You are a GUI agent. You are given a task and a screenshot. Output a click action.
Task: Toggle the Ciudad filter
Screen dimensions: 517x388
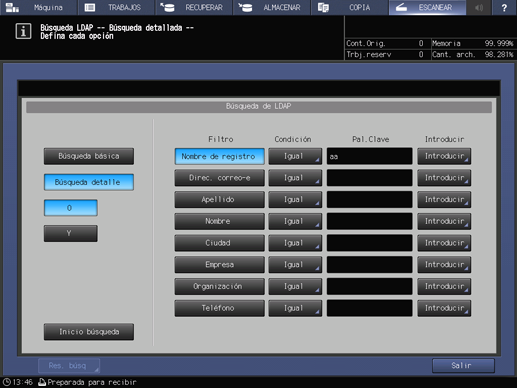coord(219,243)
